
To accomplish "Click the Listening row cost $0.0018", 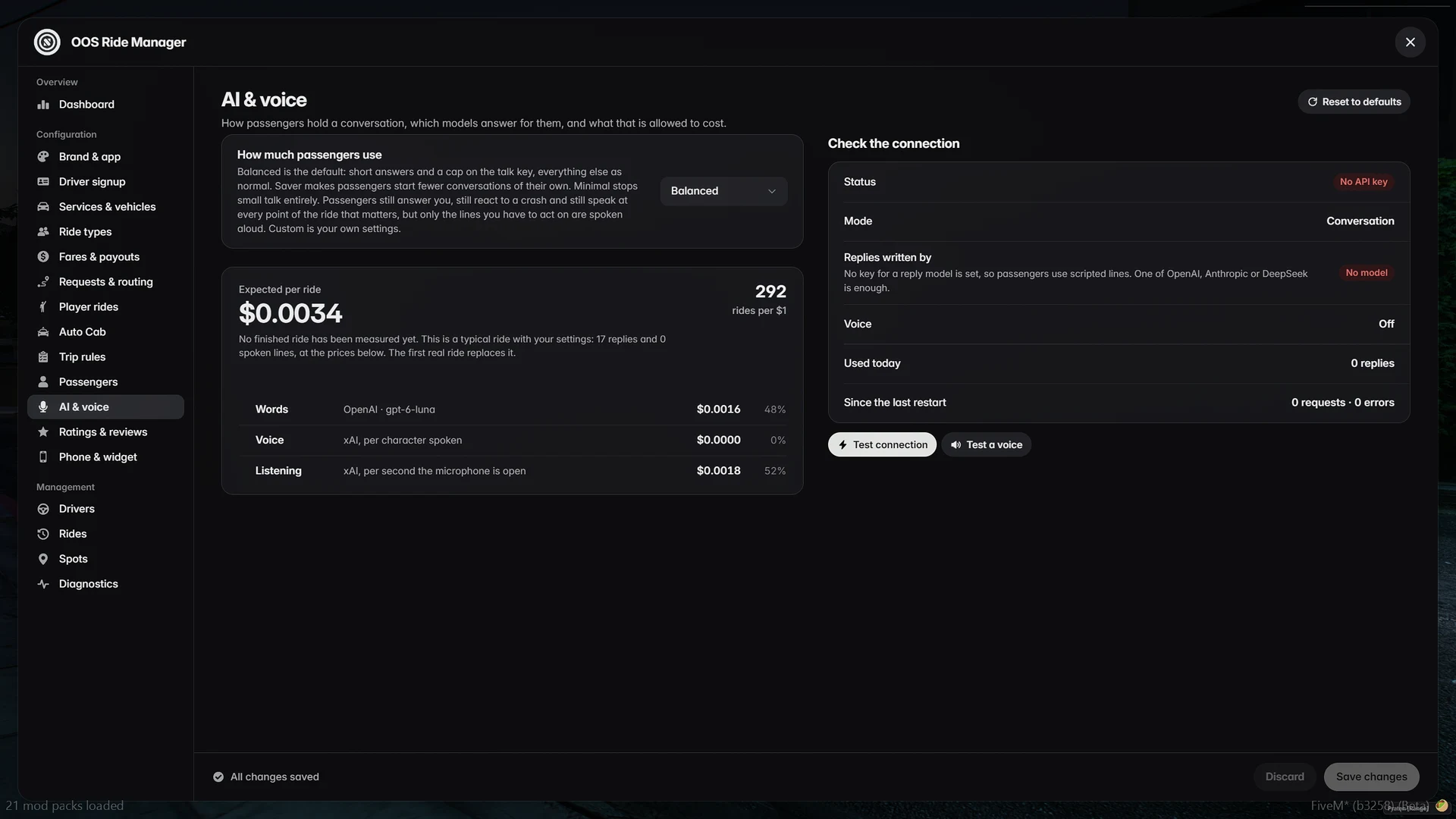I will click(718, 471).
